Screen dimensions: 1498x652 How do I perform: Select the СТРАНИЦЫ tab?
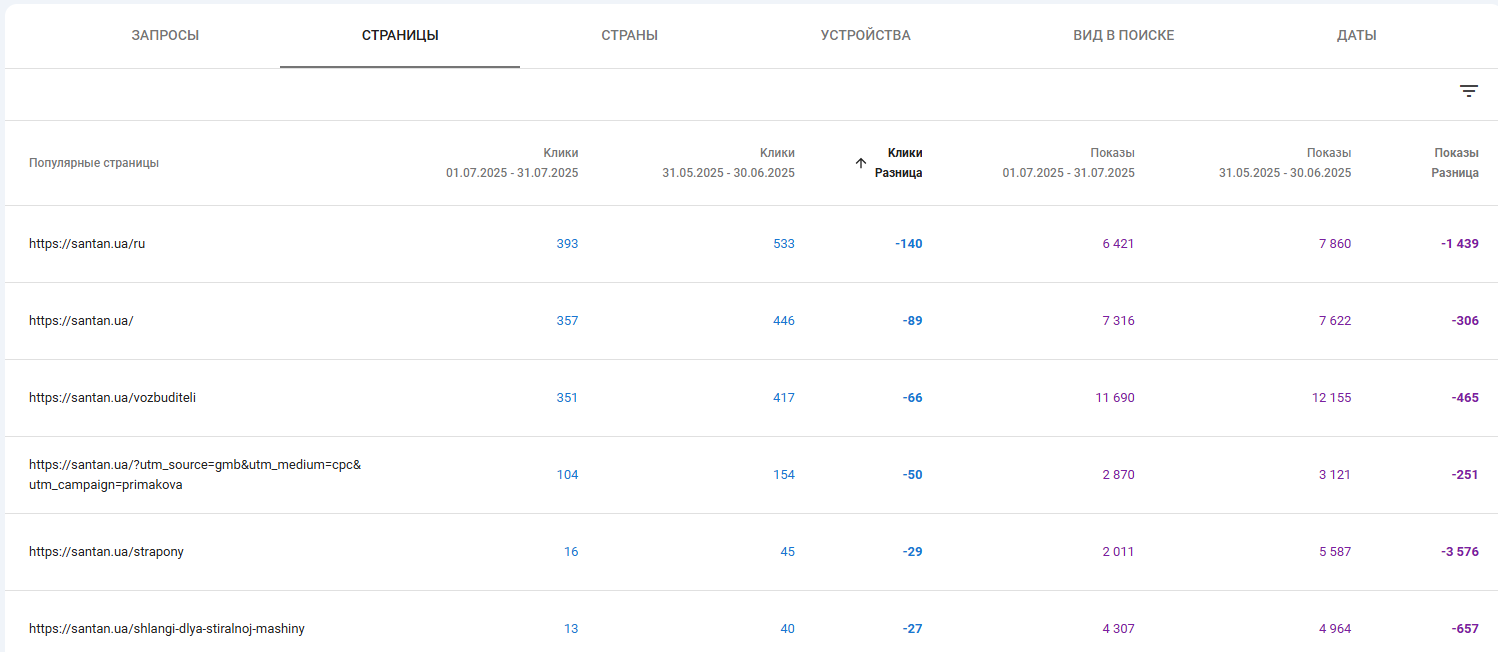tap(400, 35)
